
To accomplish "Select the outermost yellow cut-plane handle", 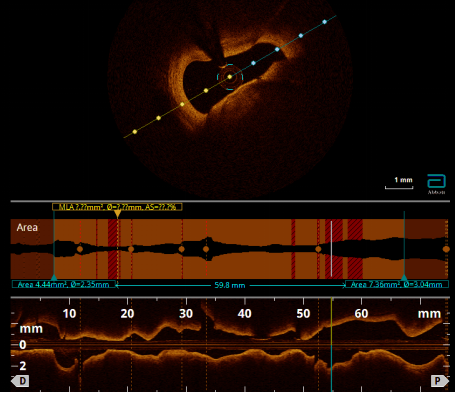I will click(135, 132).
